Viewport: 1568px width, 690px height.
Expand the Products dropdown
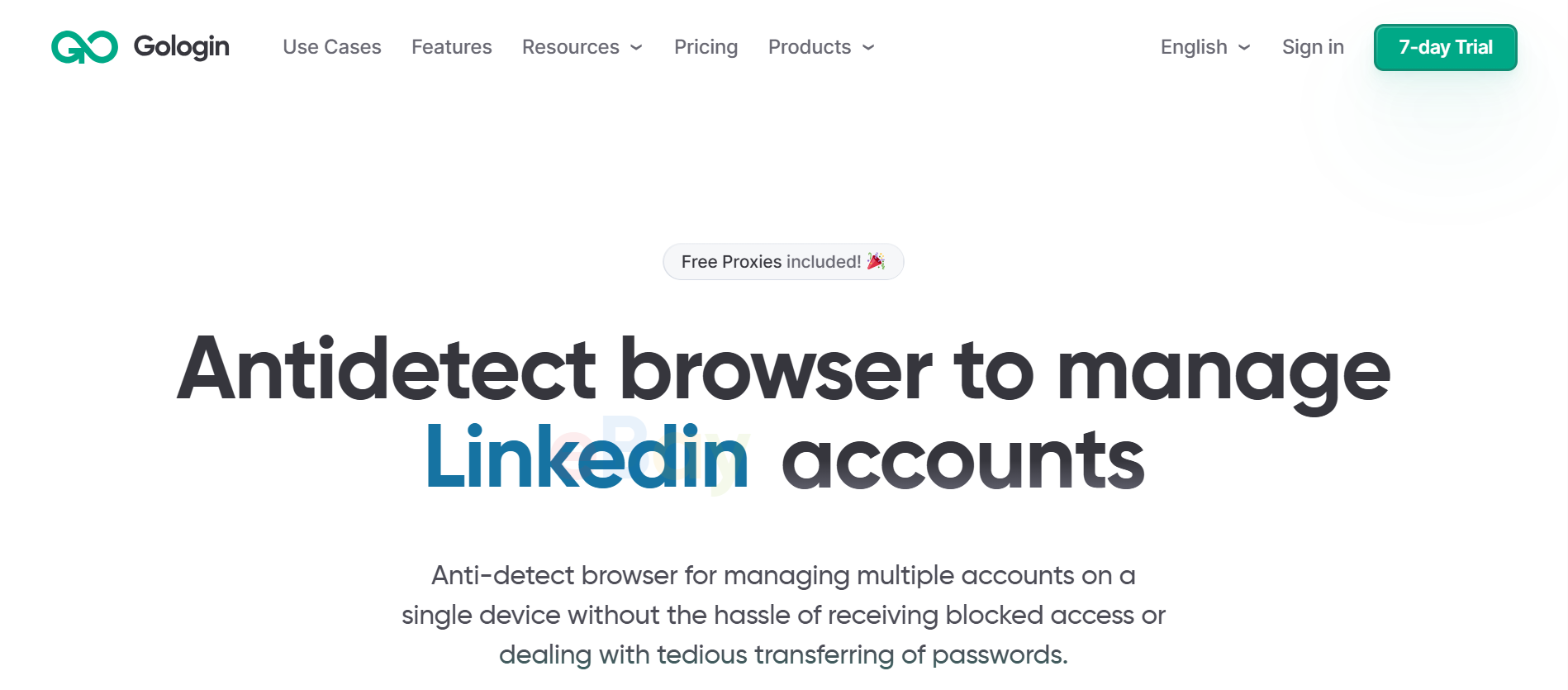(810, 47)
